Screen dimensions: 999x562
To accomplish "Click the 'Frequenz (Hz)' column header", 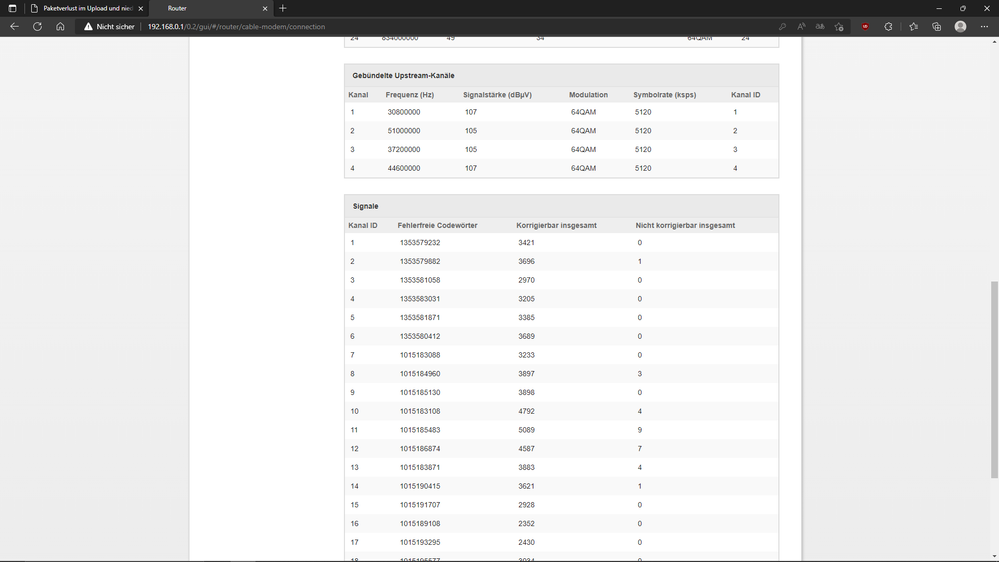I will point(410,95).
